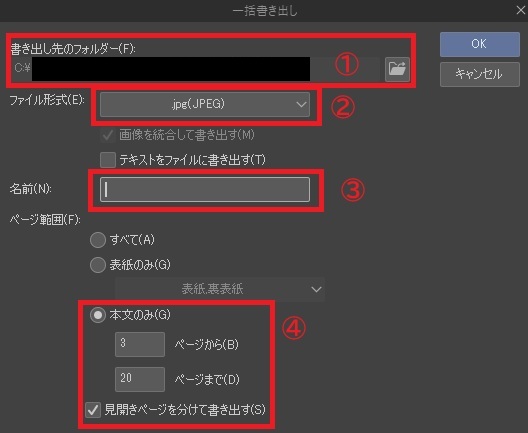Close the 一括書き出し dialog with X
This screenshot has width=528, height=433.
click(x=521, y=10)
